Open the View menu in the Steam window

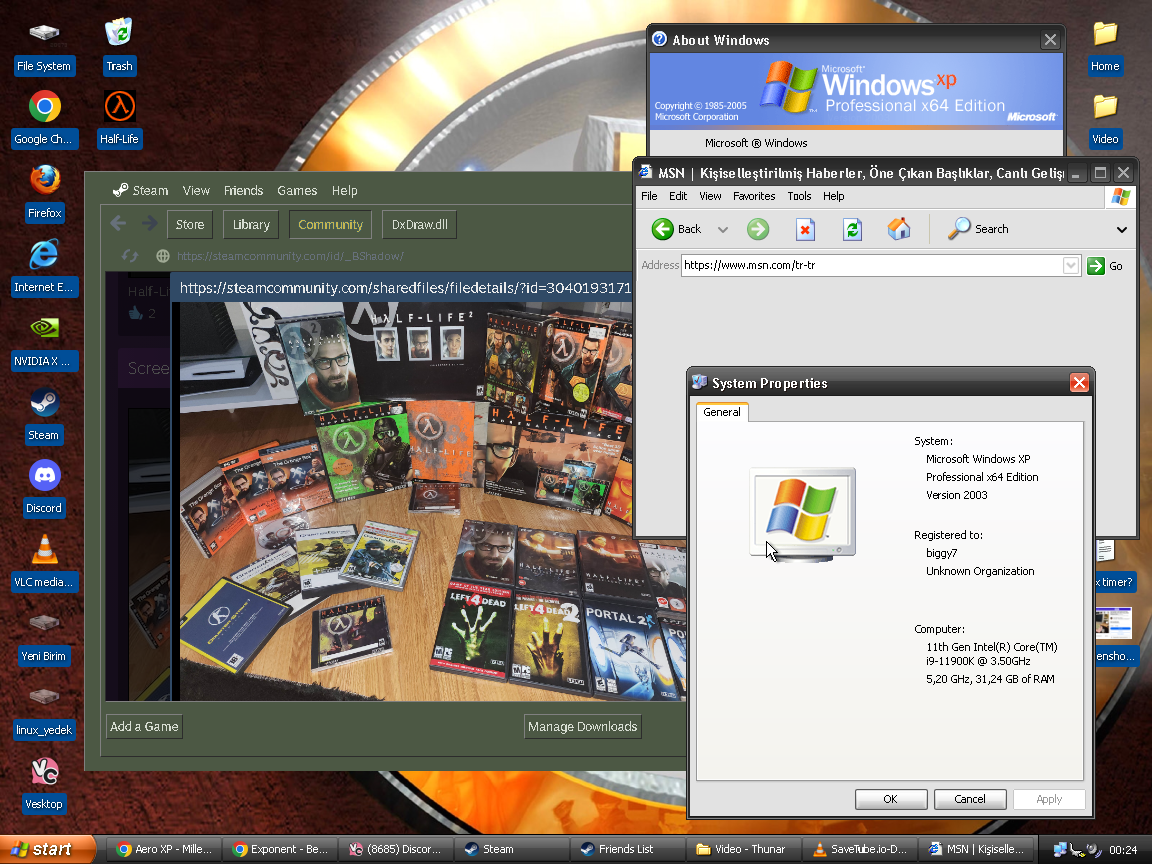click(x=196, y=190)
